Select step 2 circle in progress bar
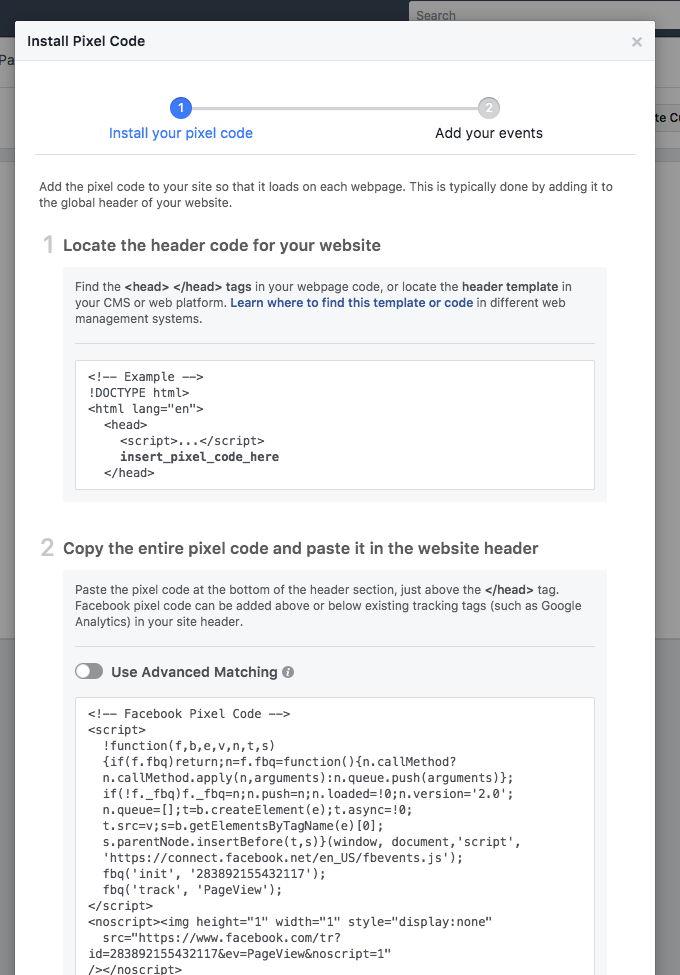 tap(489, 108)
